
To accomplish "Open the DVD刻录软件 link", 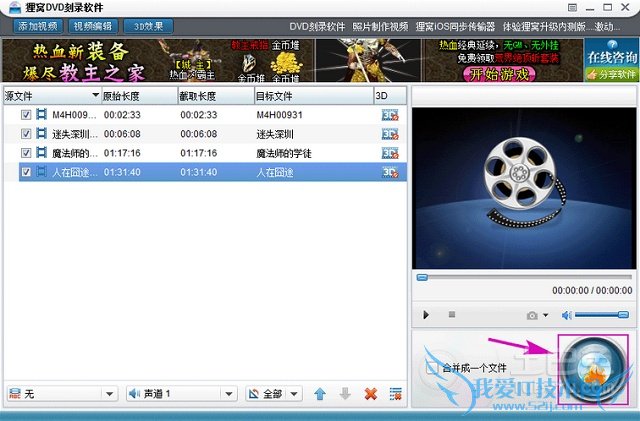I will click(x=317, y=27).
